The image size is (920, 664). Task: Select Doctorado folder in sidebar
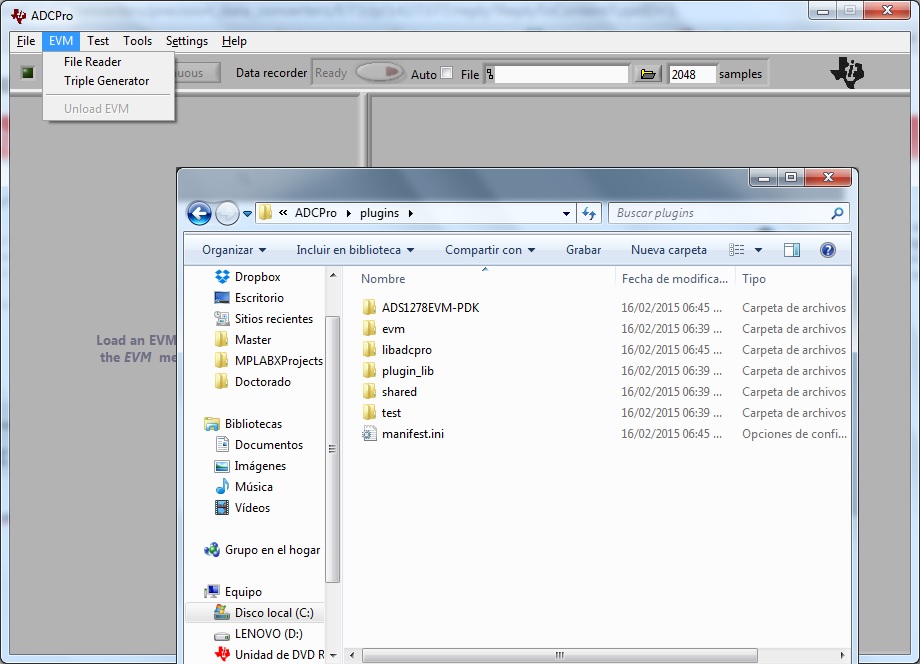(262, 382)
